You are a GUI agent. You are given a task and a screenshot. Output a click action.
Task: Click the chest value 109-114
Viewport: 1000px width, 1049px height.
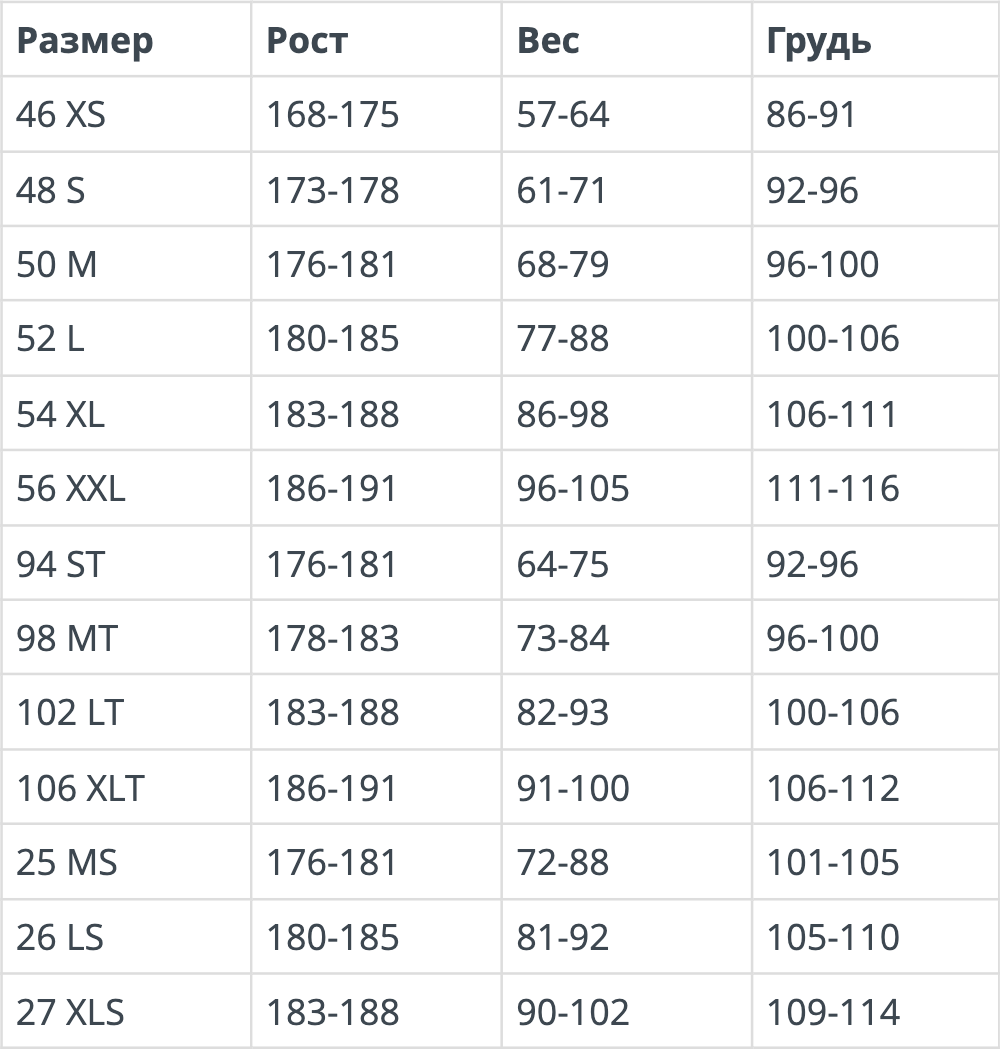coord(833,1012)
